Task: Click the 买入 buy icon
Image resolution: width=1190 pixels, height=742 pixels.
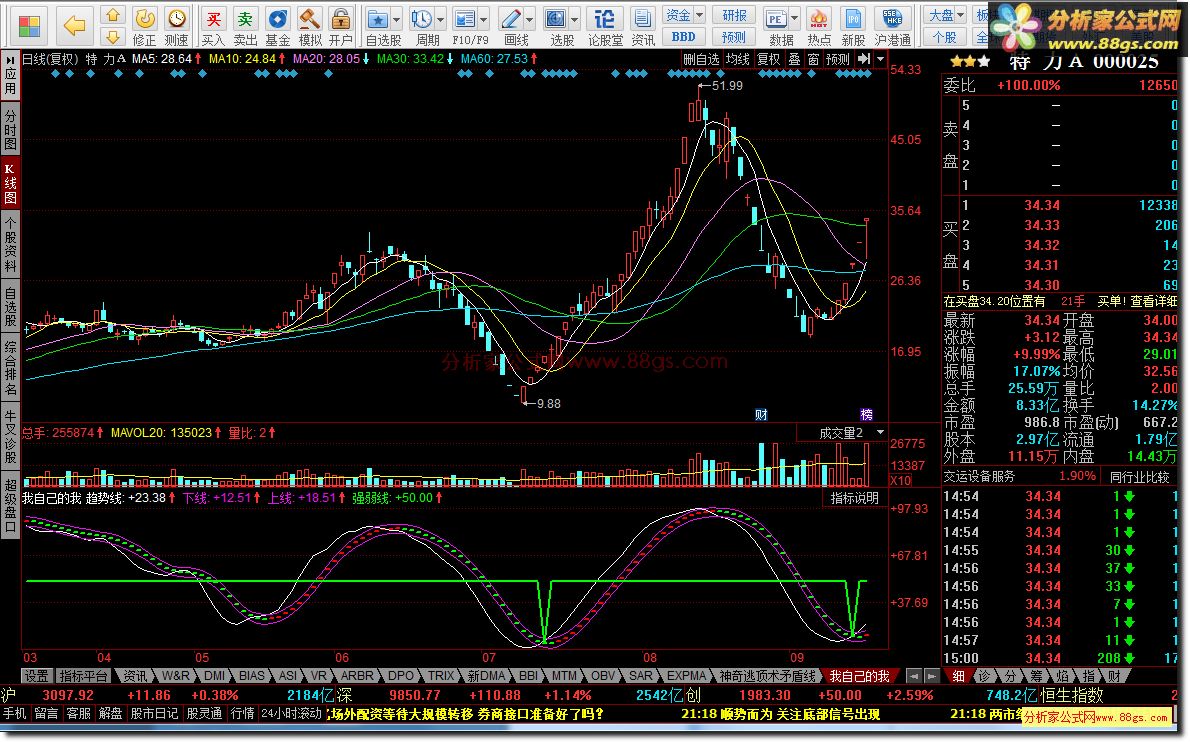Action: pyautogui.click(x=213, y=25)
